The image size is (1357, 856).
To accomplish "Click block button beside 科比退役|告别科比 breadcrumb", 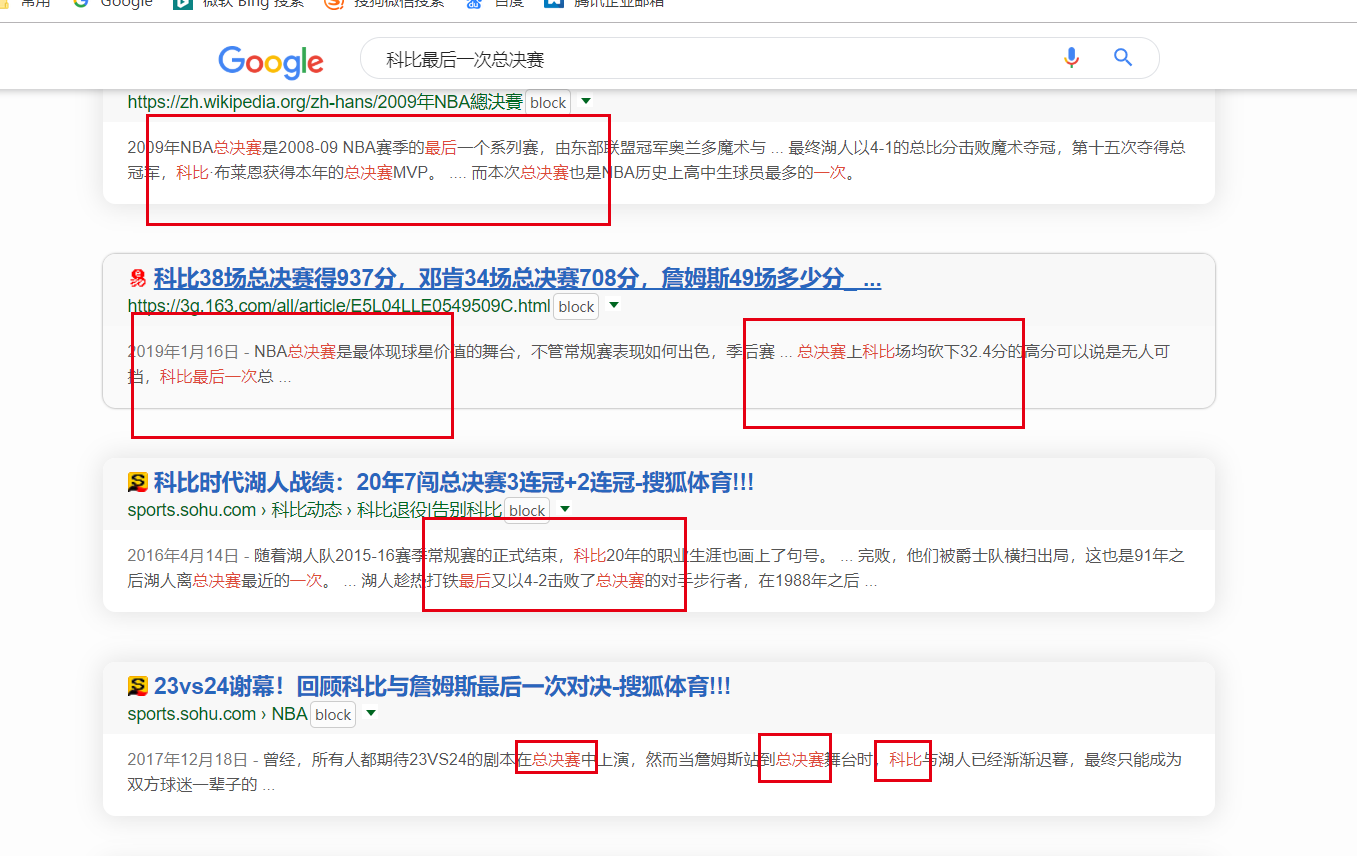I will click(527, 511).
